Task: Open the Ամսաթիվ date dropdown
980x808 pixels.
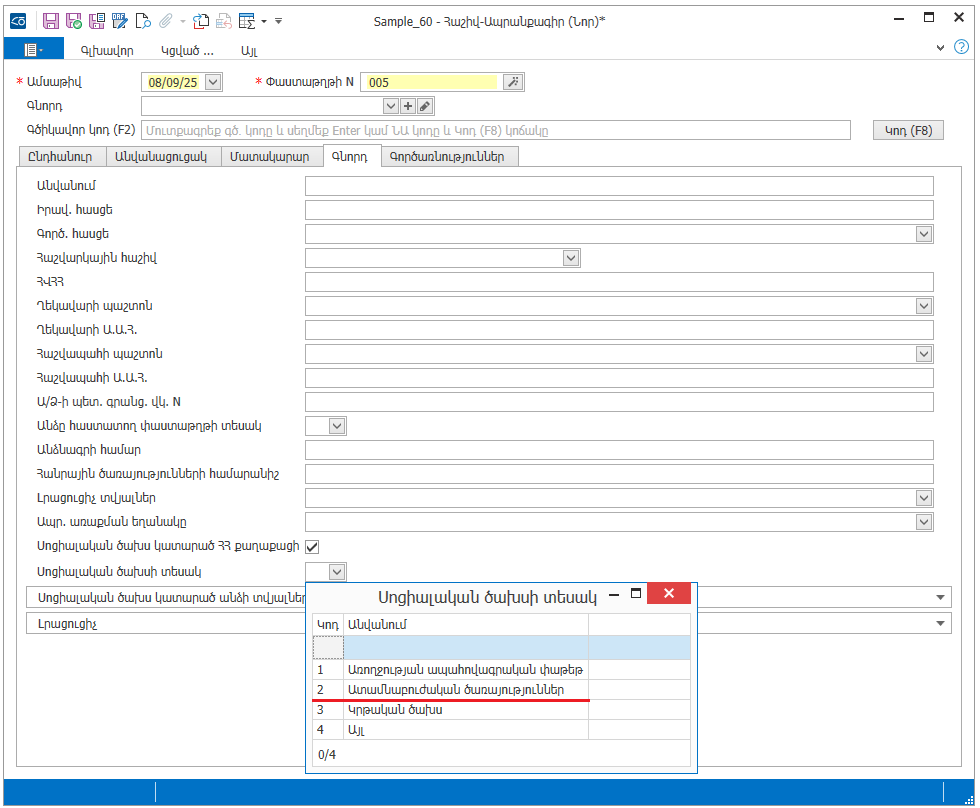Action: pos(212,82)
